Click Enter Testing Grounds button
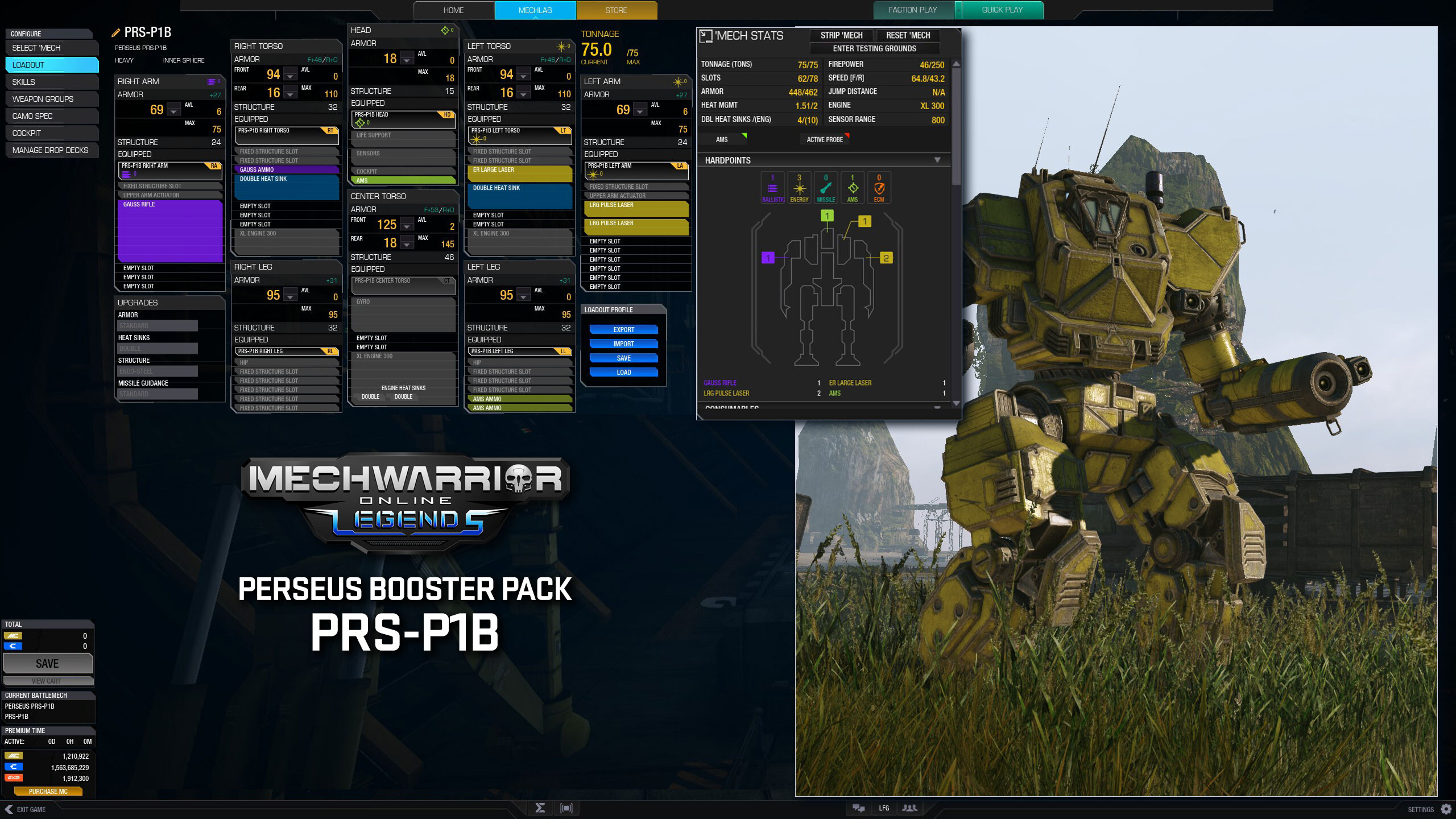 pyautogui.click(x=875, y=49)
